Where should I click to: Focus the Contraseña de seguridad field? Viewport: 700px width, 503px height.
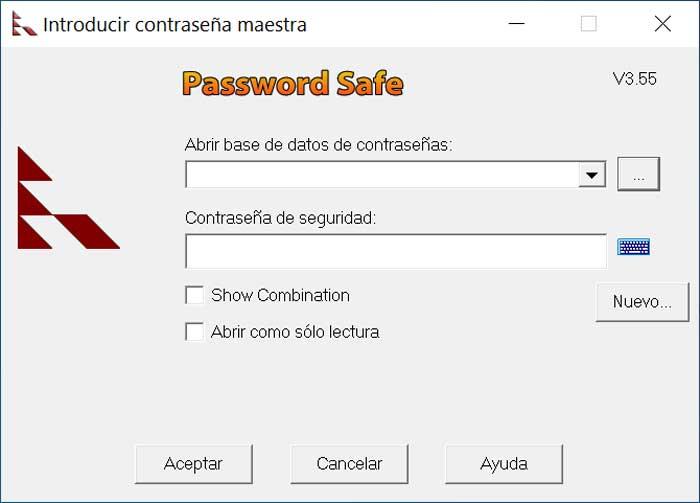click(x=395, y=251)
